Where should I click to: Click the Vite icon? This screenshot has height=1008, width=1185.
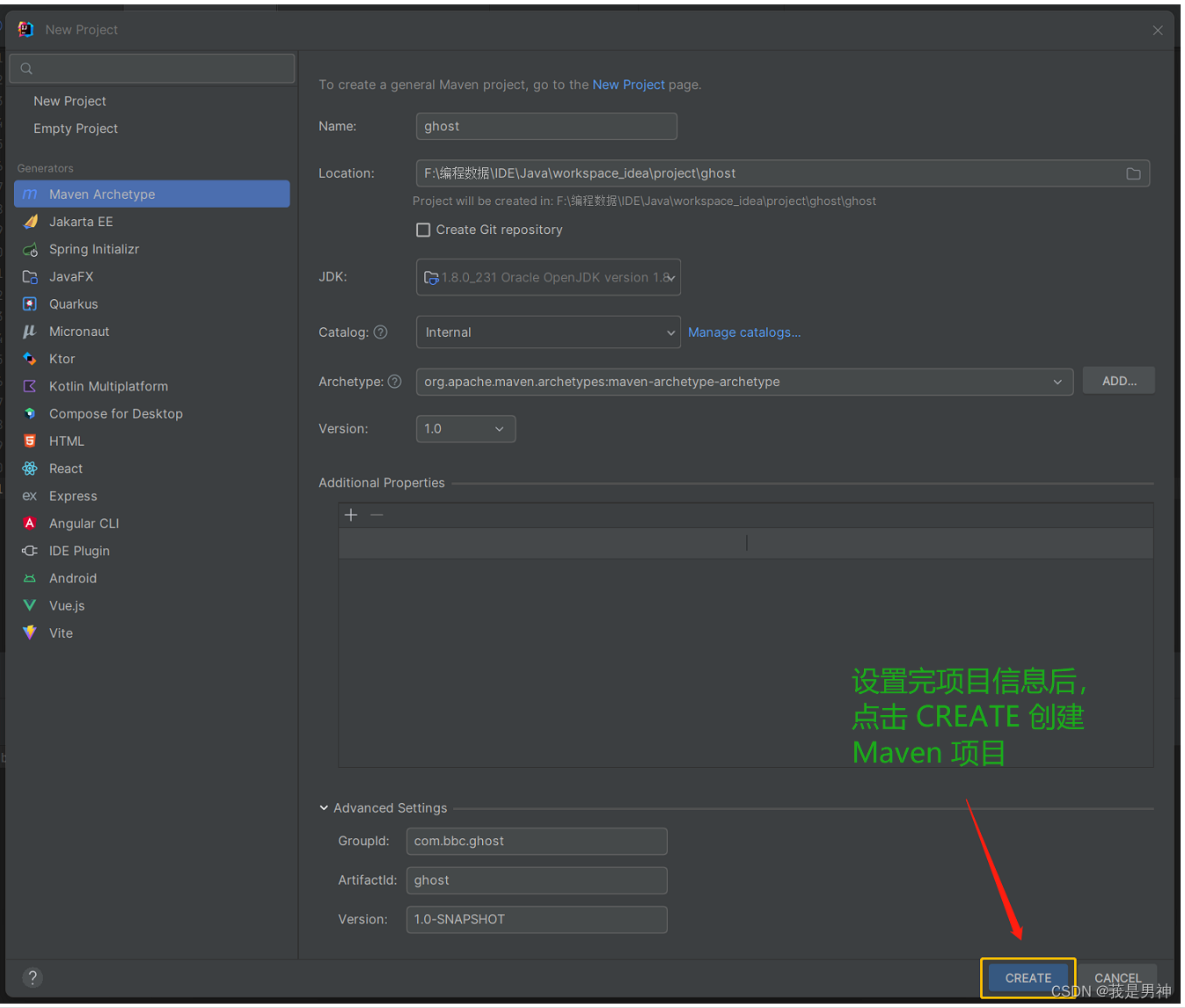30,632
